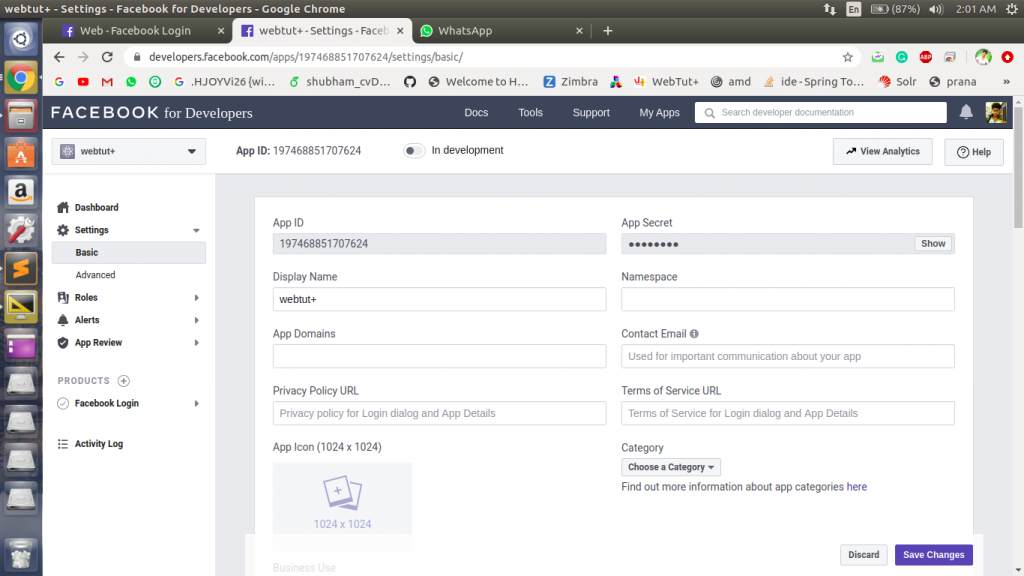This screenshot has height=576, width=1024.
Task: Toggle the In development switch
Action: pyautogui.click(x=413, y=151)
